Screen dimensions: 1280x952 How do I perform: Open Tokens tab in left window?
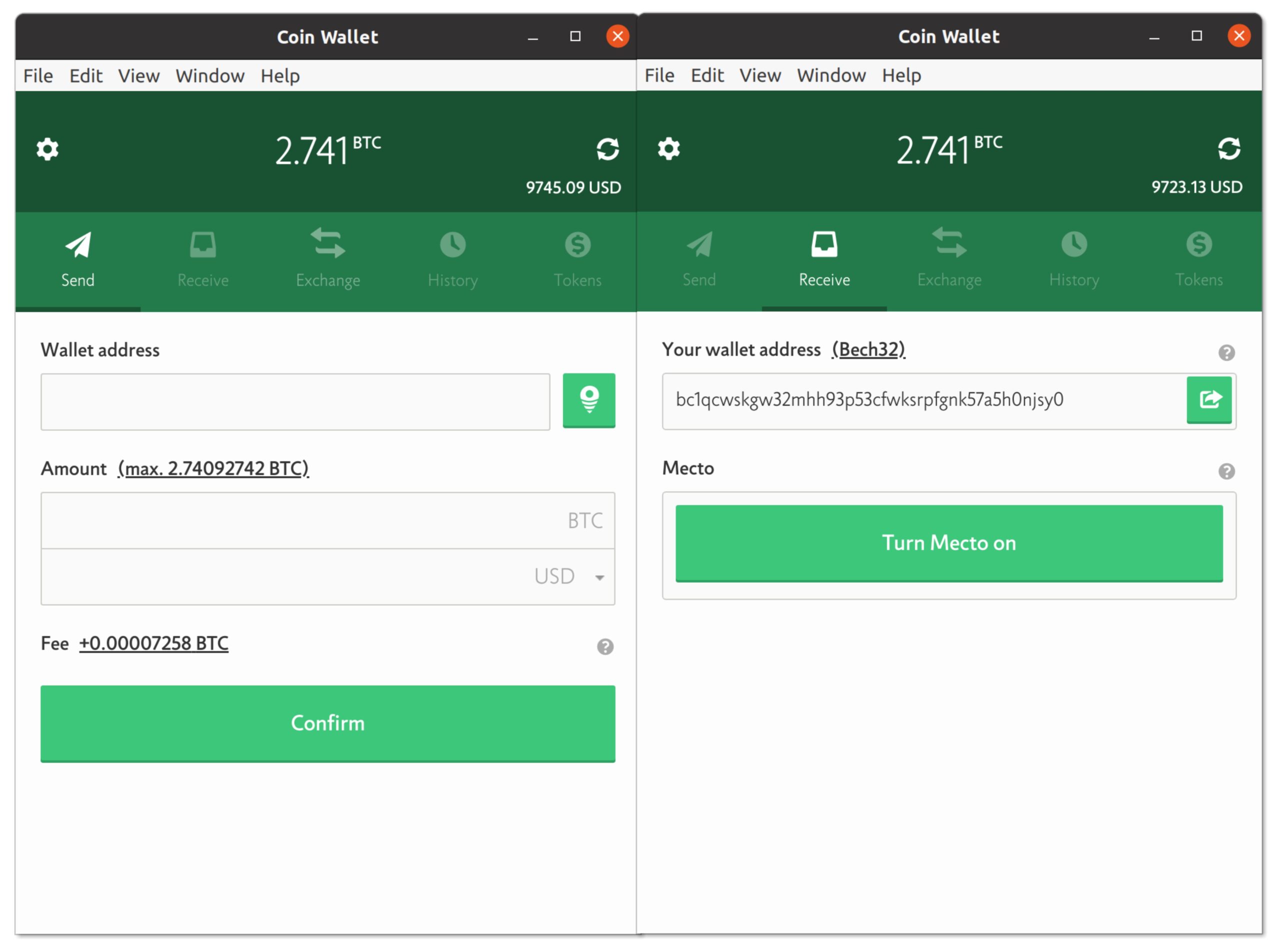(x=577, y=261)
